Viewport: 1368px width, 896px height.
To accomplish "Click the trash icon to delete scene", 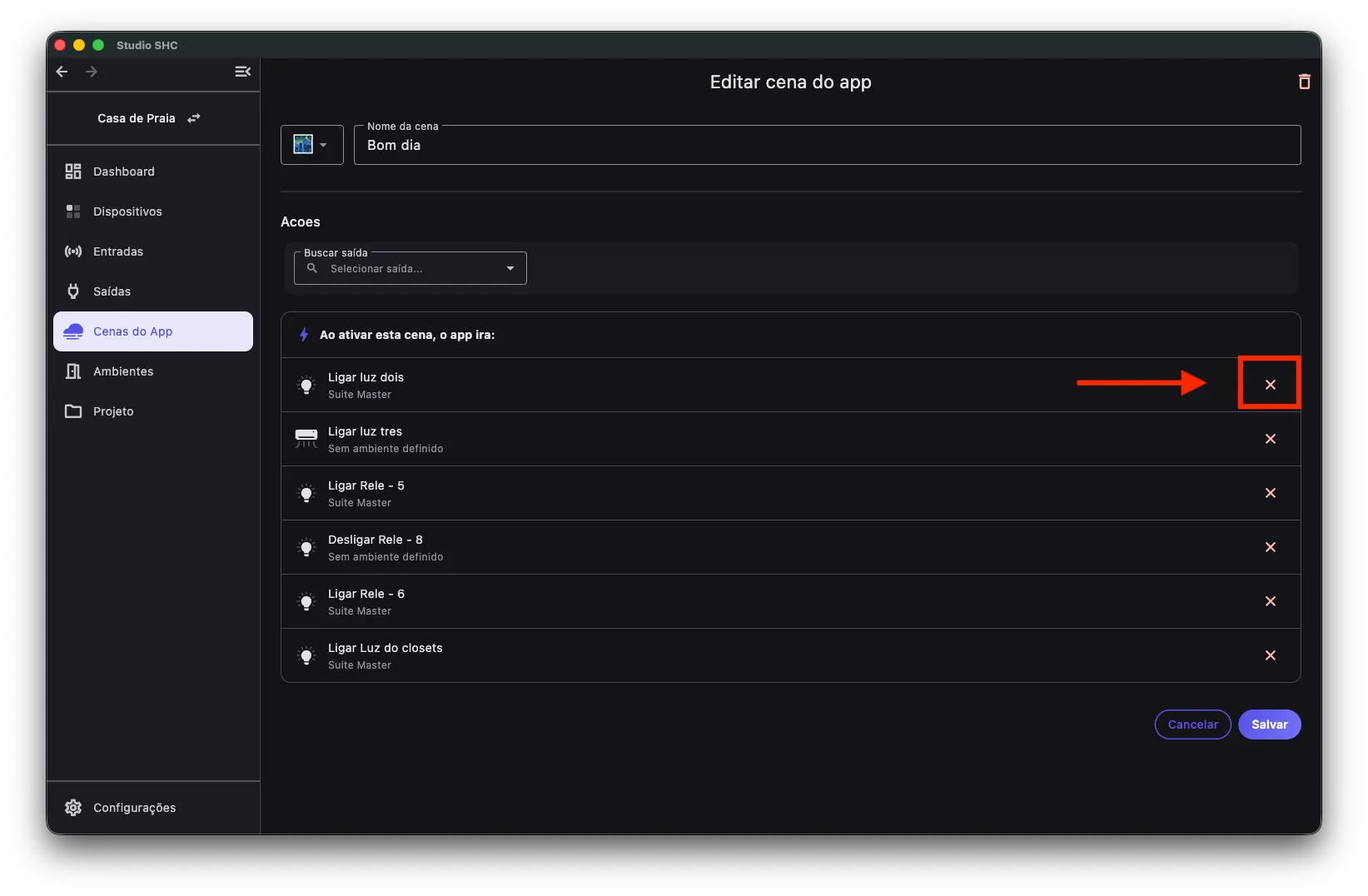I will [1304, 82].
